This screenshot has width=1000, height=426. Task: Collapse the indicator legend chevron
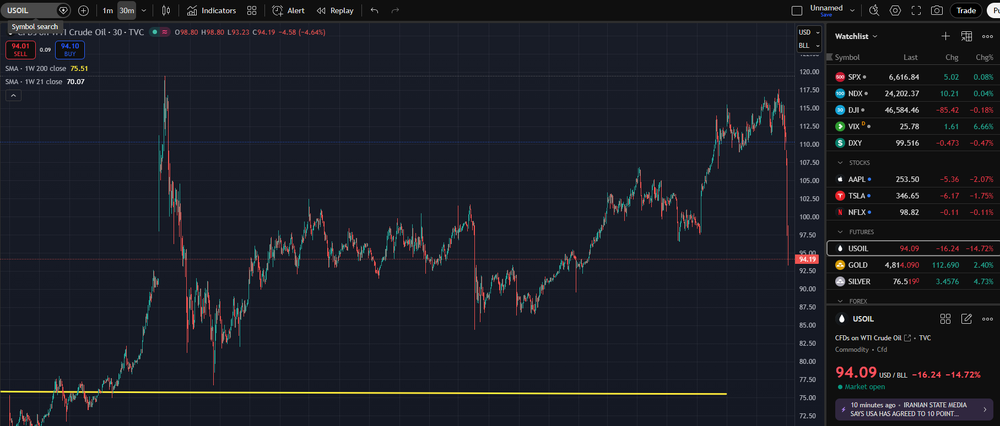click(x=13, y=96)
